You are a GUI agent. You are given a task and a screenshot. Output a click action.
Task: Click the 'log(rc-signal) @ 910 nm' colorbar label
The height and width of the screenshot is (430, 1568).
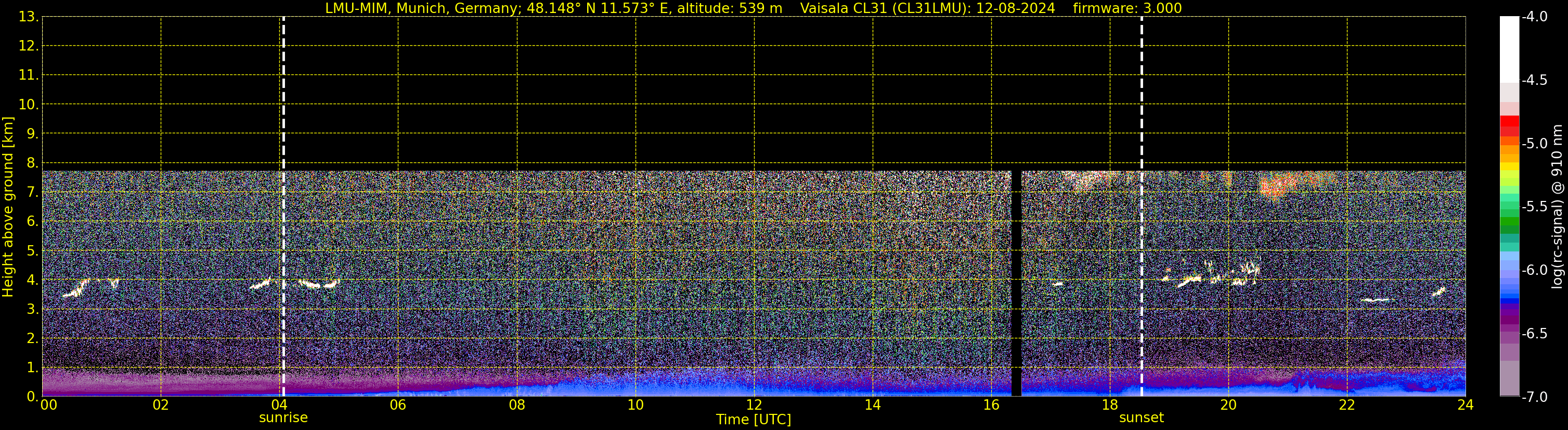pyautogui.click(x=1557, y=207)
